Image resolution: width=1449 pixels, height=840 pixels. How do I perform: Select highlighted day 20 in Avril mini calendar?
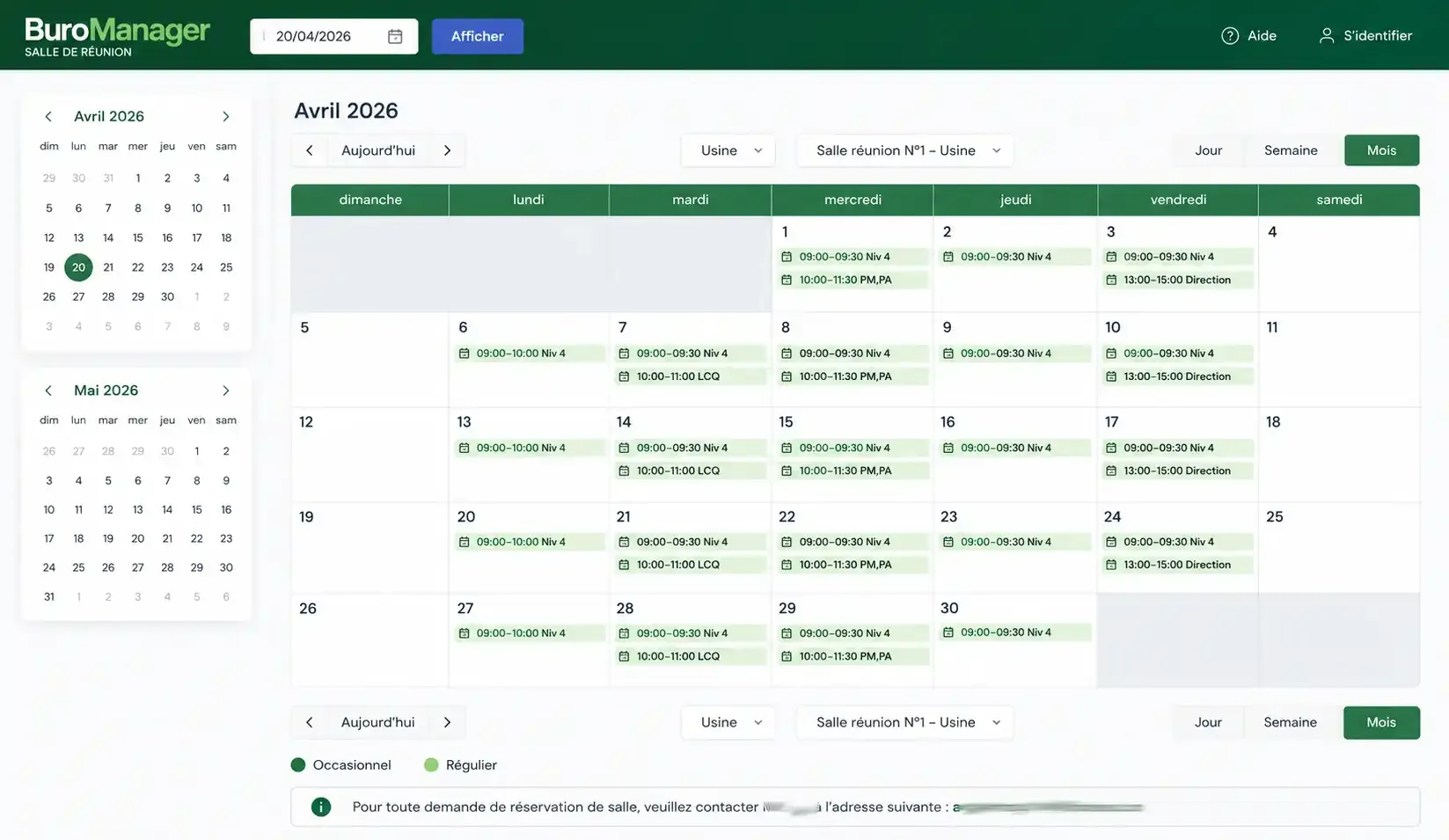(78, 267)
